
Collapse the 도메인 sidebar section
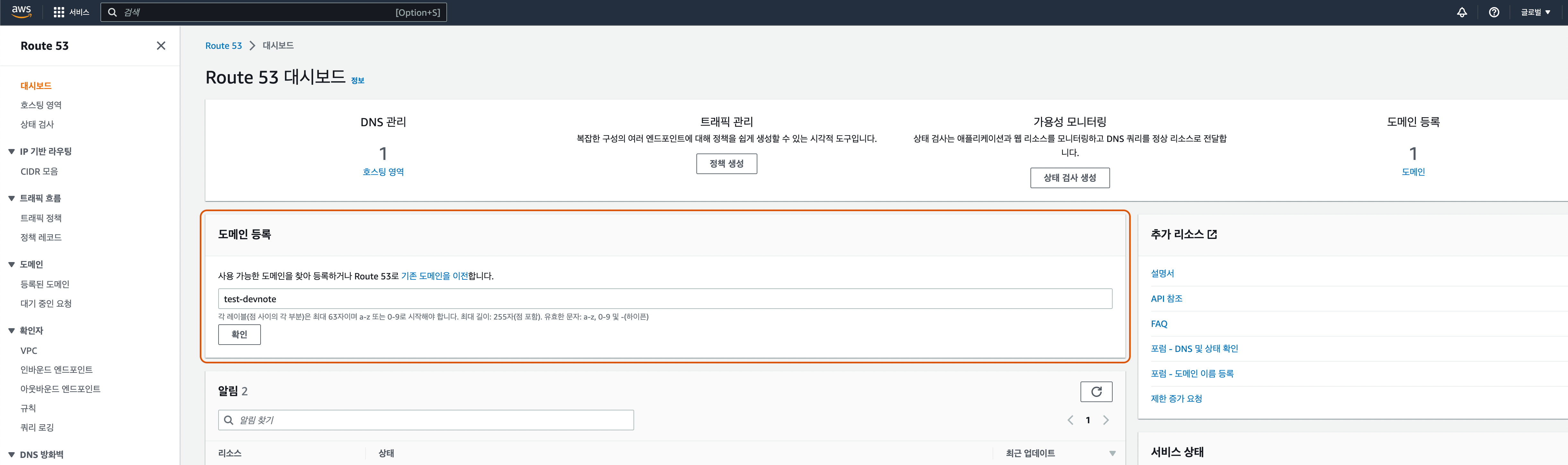click(x=12, y=265)
